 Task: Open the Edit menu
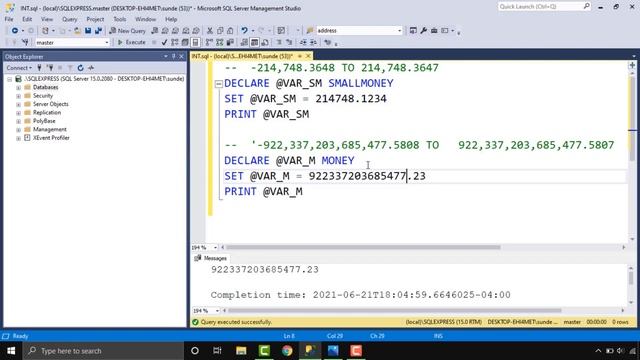(27, 19)
